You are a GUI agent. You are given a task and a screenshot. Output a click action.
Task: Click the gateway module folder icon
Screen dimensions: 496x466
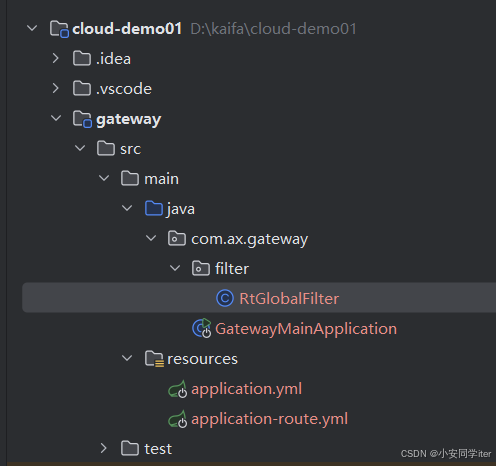[x=82, y=119]
